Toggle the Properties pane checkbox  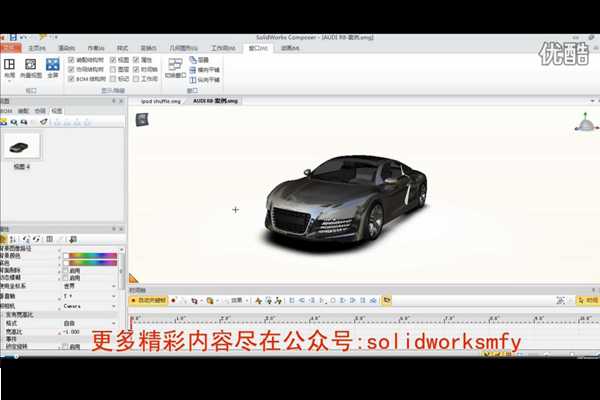point(136,60)
